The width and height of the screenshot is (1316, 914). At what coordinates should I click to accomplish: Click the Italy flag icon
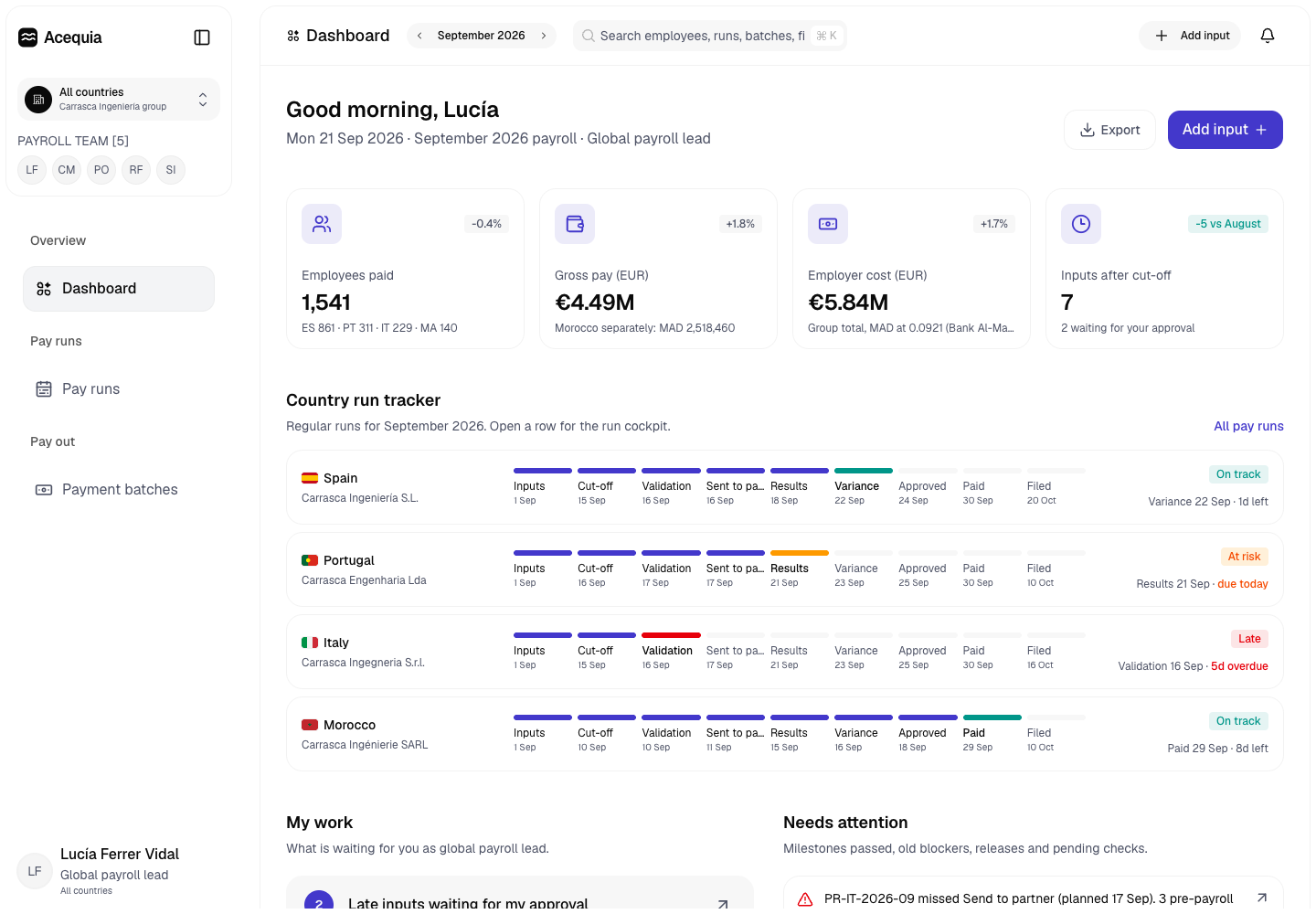coord(310,643)
